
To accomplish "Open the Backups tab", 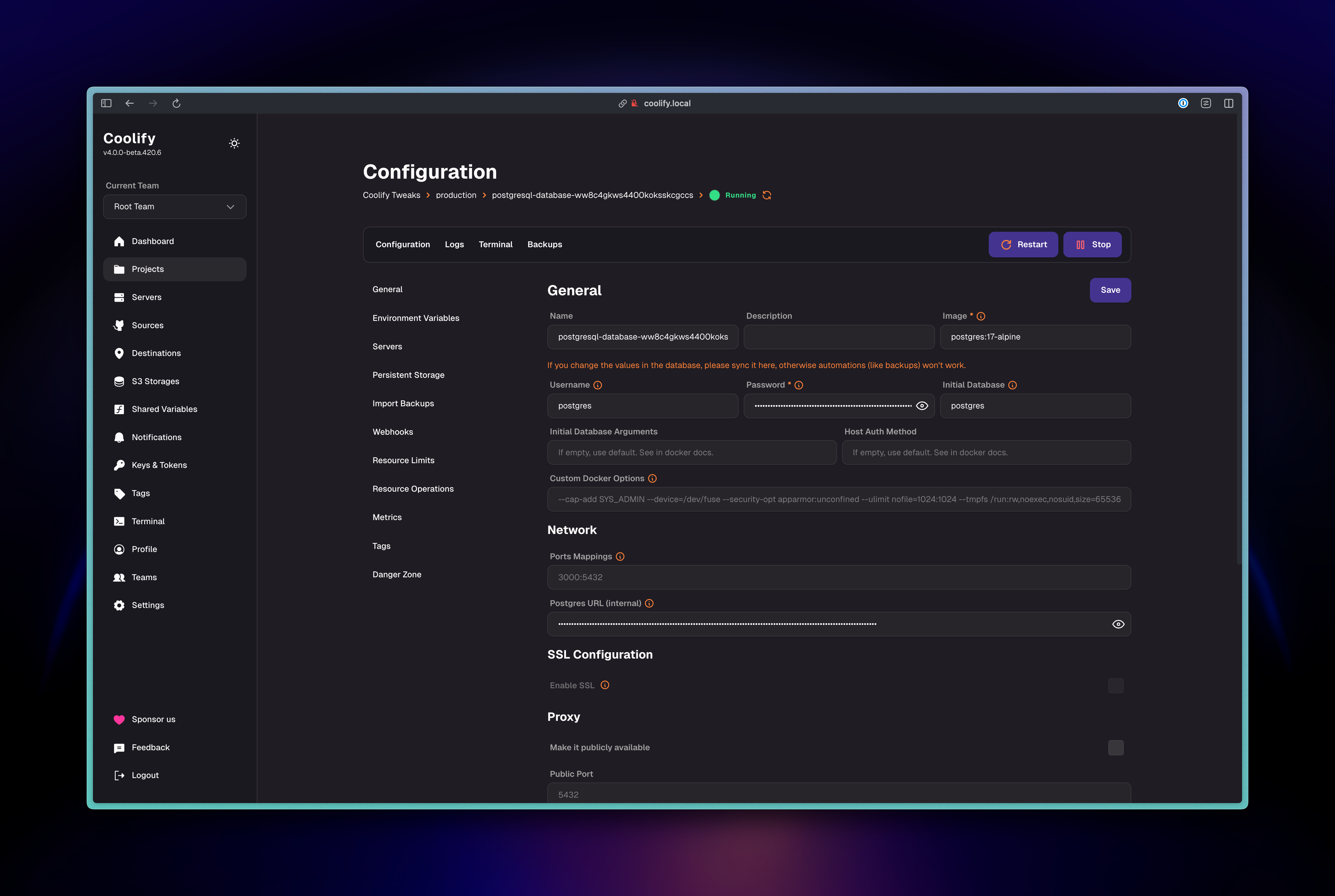I will (544, 245).
